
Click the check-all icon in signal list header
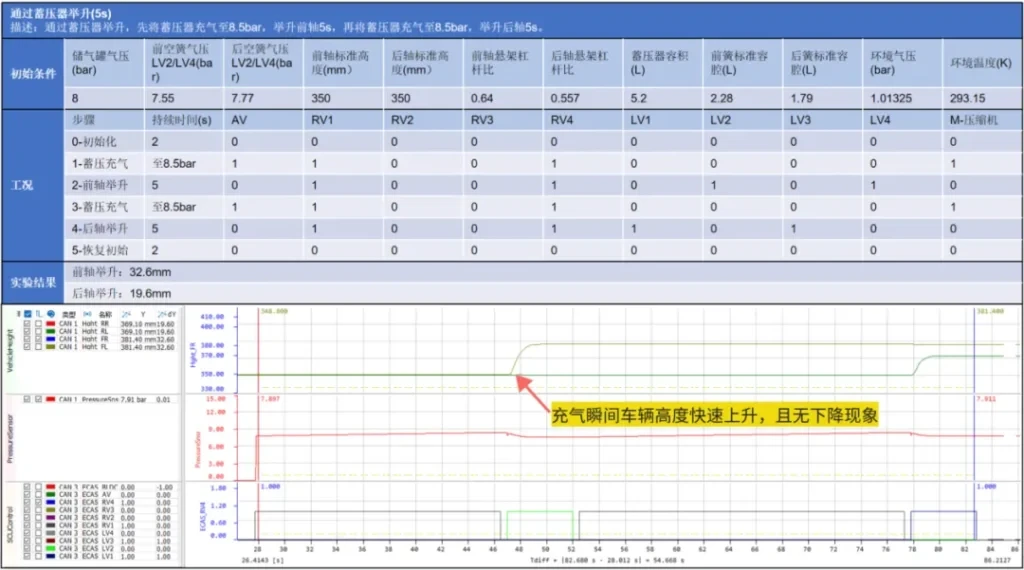[26, 313]
